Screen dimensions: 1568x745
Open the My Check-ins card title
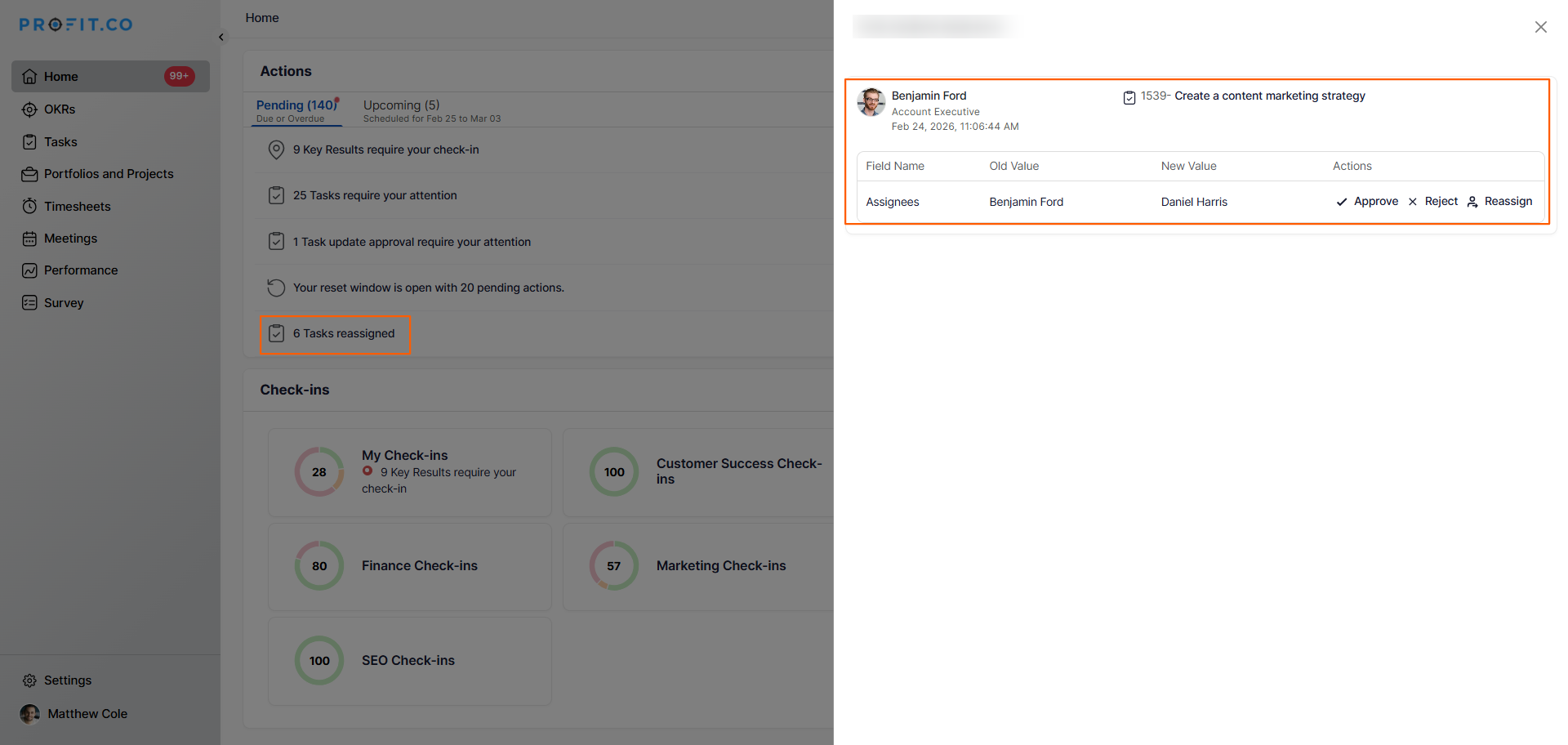tap(405, 455)
